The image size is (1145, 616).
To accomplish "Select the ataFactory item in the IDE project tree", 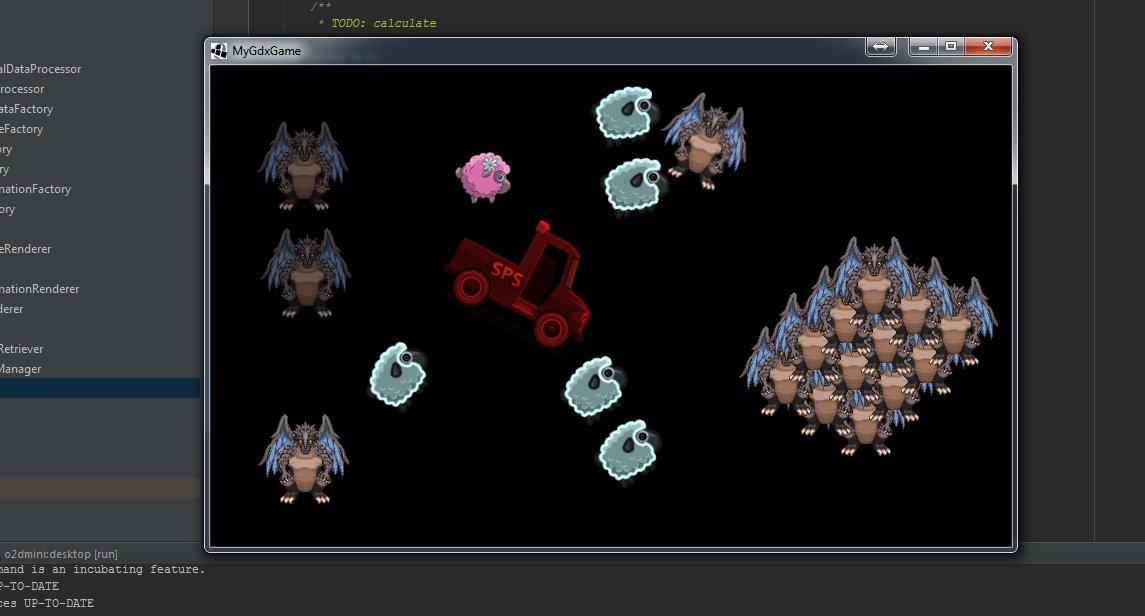I will 27,109.
